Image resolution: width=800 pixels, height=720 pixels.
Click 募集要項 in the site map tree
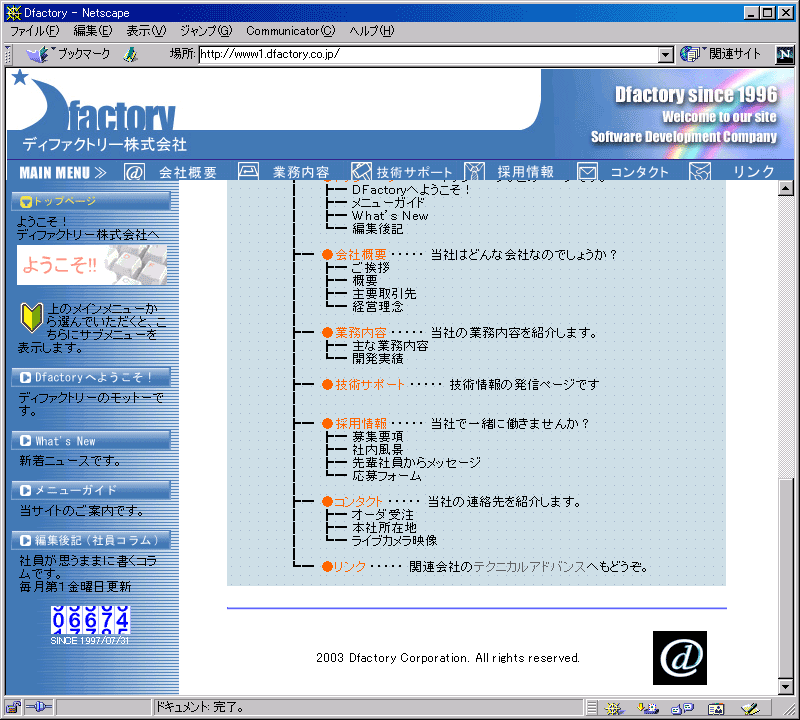point(378,436)
